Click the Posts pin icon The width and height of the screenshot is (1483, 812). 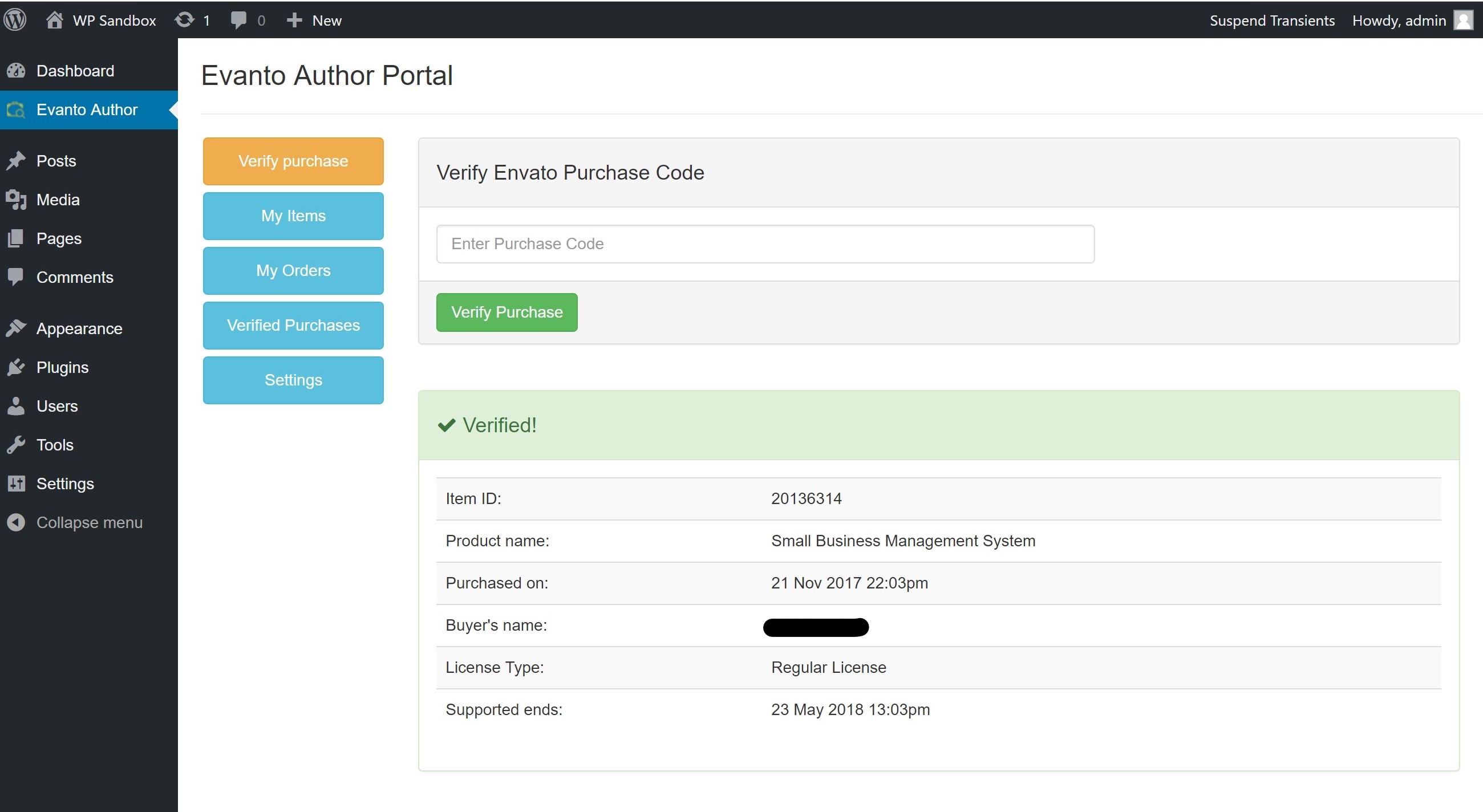click(x=16, y=161)
